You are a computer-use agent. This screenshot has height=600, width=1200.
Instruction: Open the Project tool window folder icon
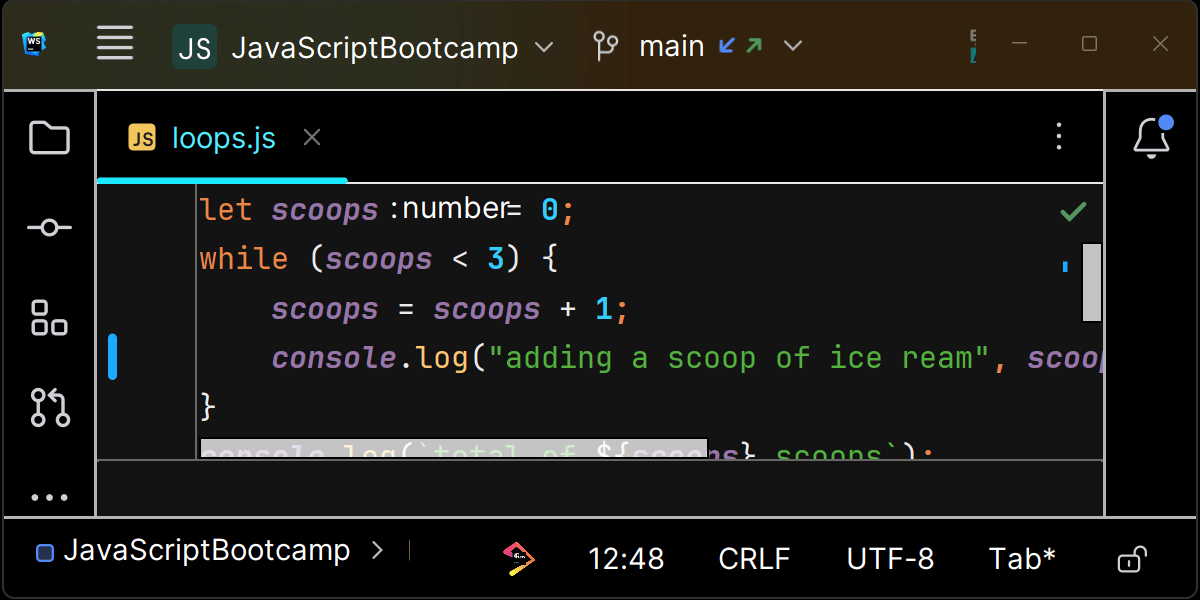pyautogui.click(x=49, y=138)
